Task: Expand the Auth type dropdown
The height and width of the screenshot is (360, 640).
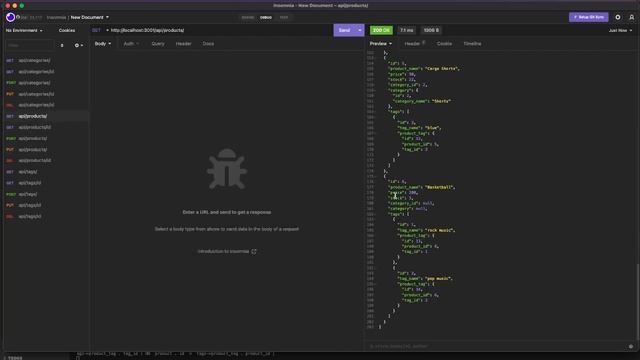Action: (x=131, y=44)
